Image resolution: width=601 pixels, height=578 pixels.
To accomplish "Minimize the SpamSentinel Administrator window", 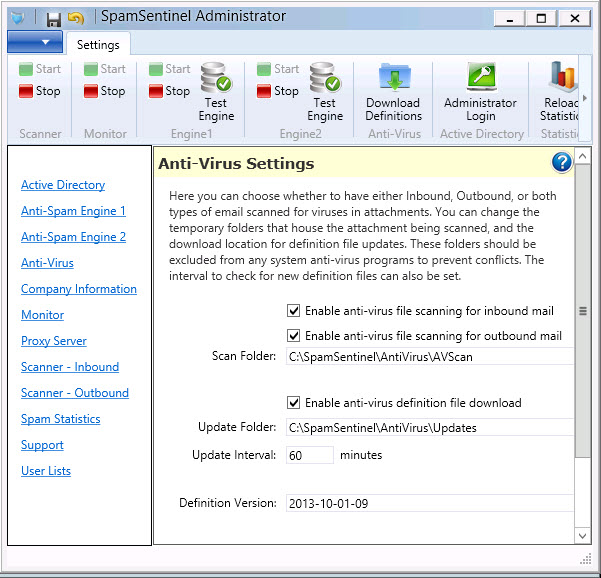I will pos(509,18).
